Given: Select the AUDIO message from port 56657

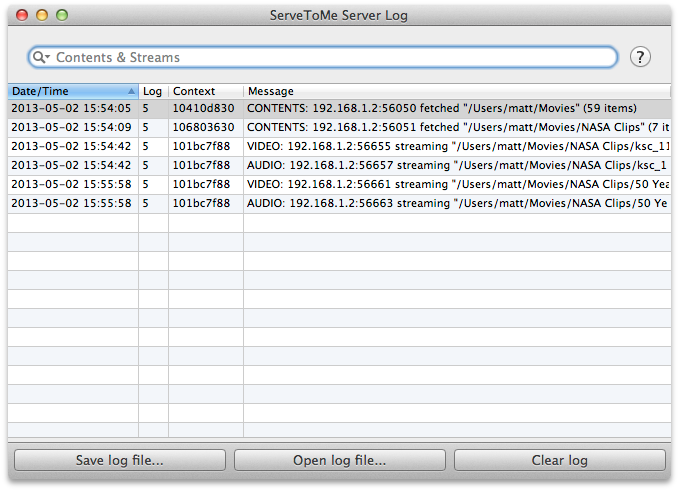Looking at the screenshot, I should click(x=458, y=165).
